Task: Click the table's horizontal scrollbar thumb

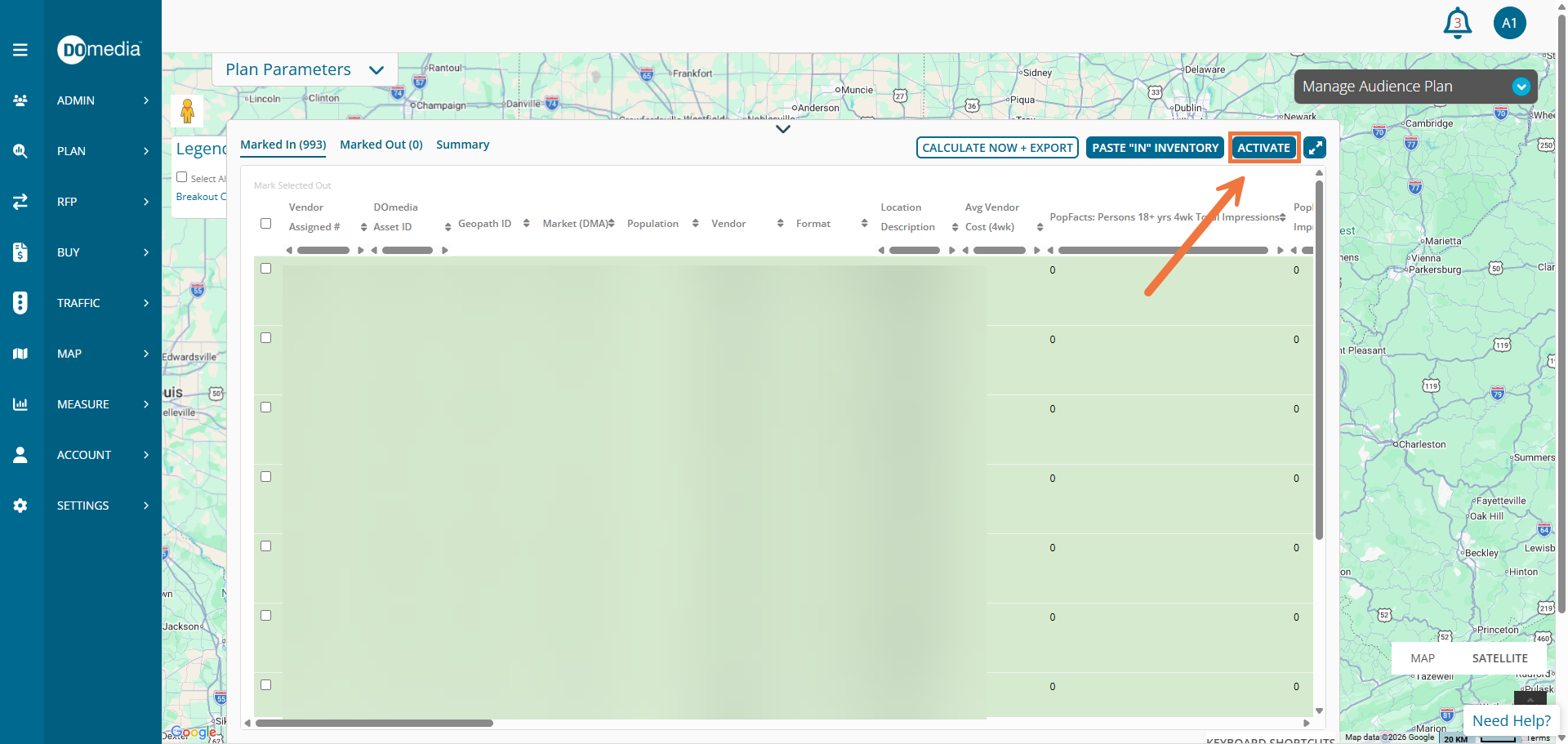Action: coord(374,724)
